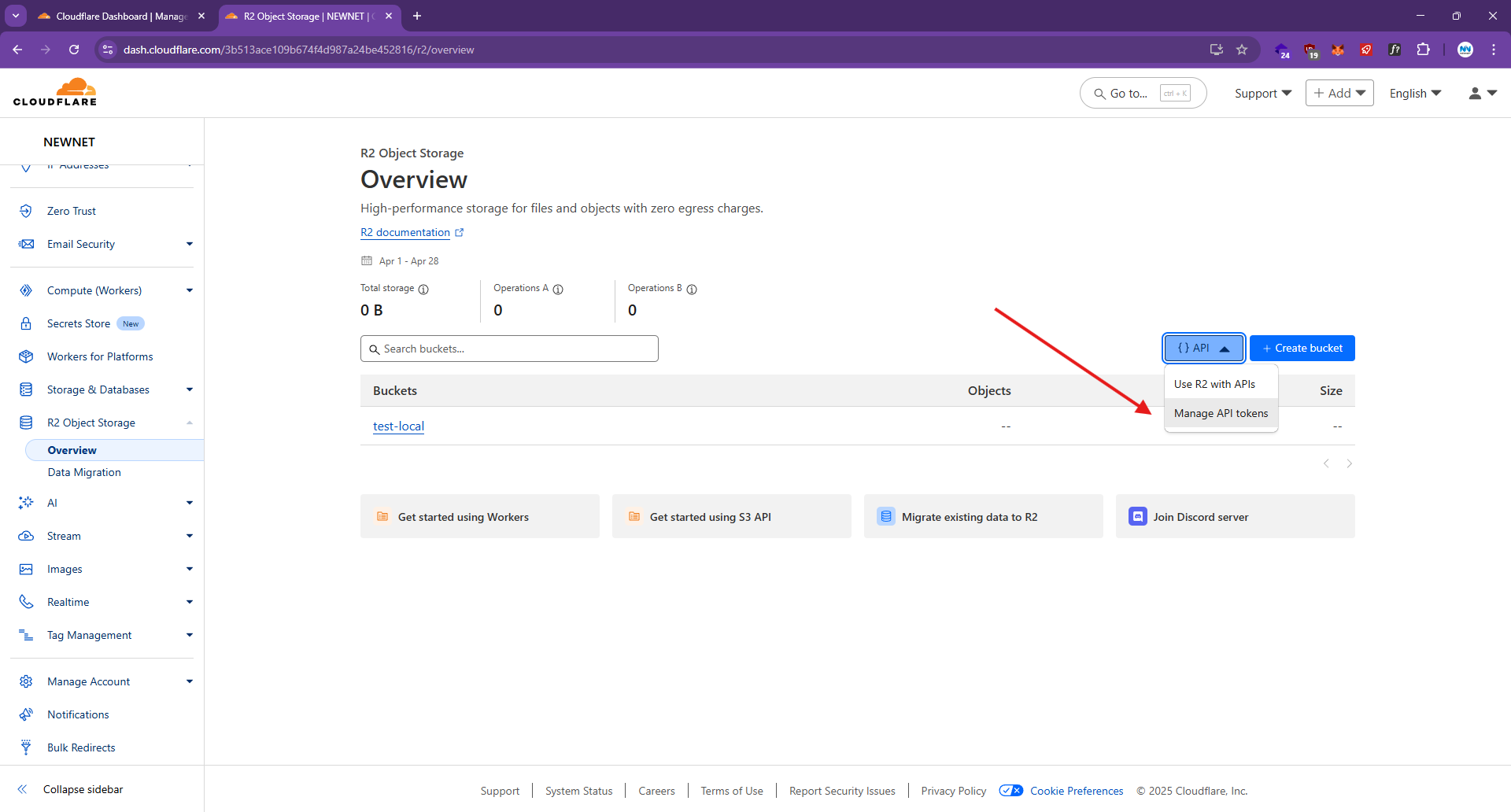Open the browser extensions puzzle icon

(x=1423, y=50)
